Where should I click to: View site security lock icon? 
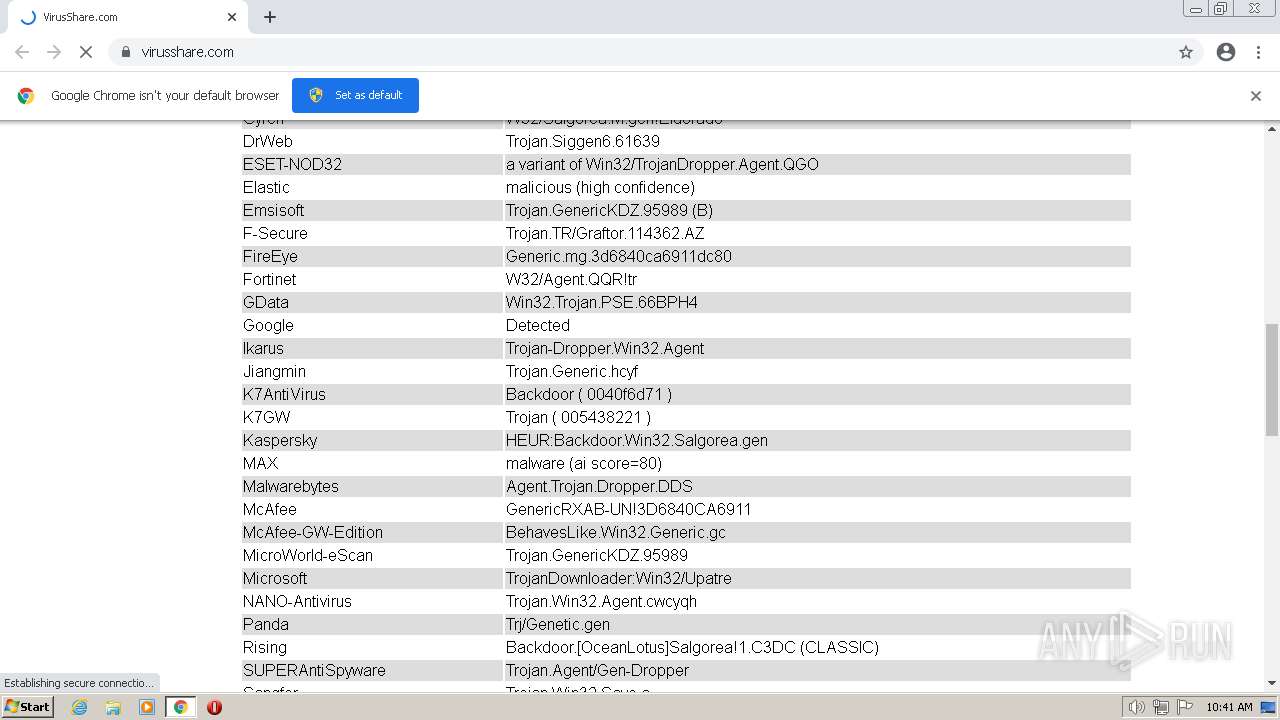click(x=125, y=52)
